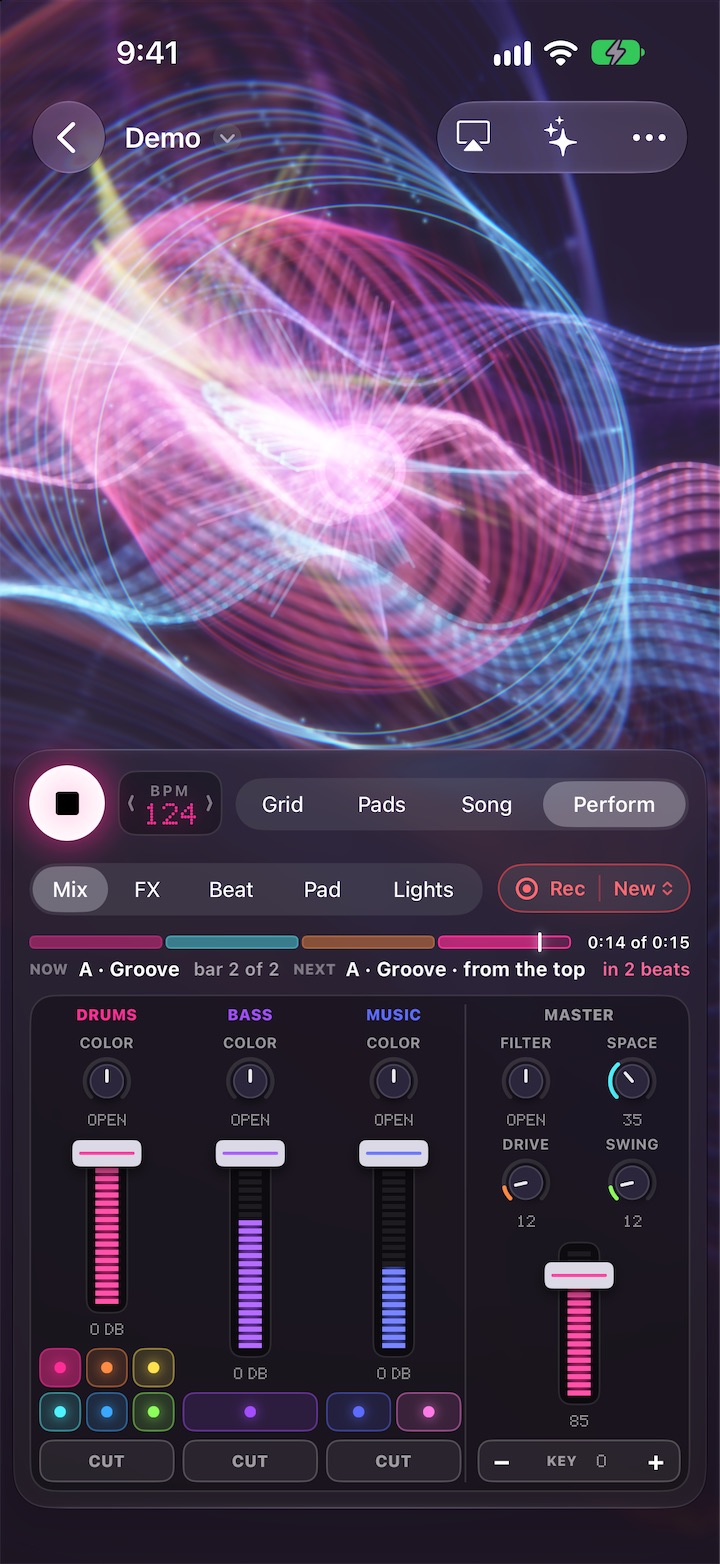
Task: Tap the Wi-Fi status icon
Action: click(x=562, y=53)
